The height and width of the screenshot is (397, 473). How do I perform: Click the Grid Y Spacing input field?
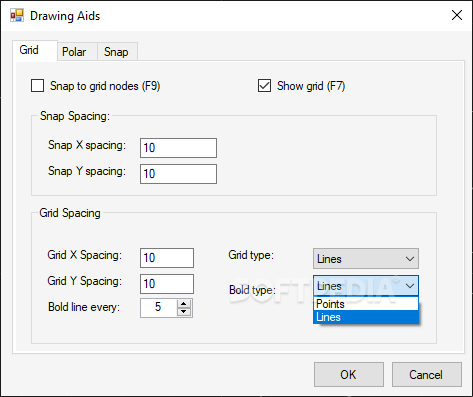[167, 284]
